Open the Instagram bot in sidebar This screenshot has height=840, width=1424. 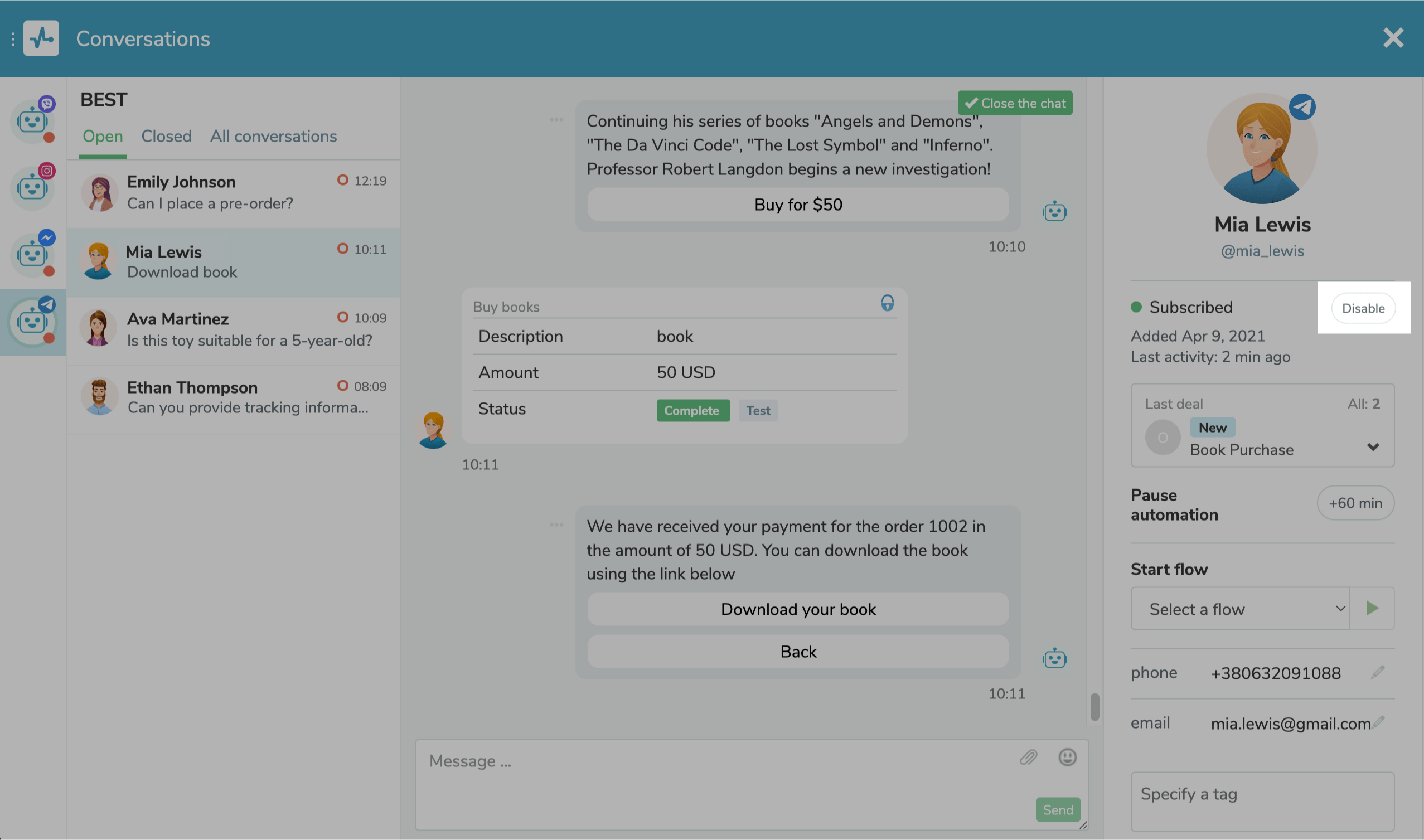[x=32, y=187]
